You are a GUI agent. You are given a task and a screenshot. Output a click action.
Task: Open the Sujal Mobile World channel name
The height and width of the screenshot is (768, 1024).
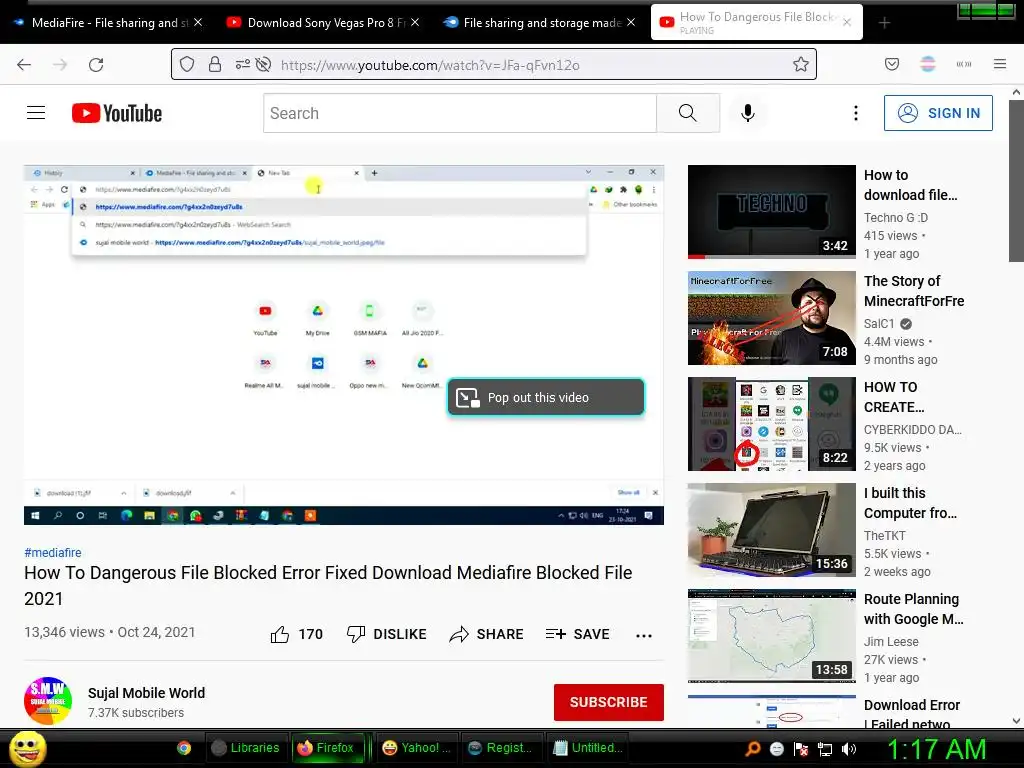click(146, 693)
